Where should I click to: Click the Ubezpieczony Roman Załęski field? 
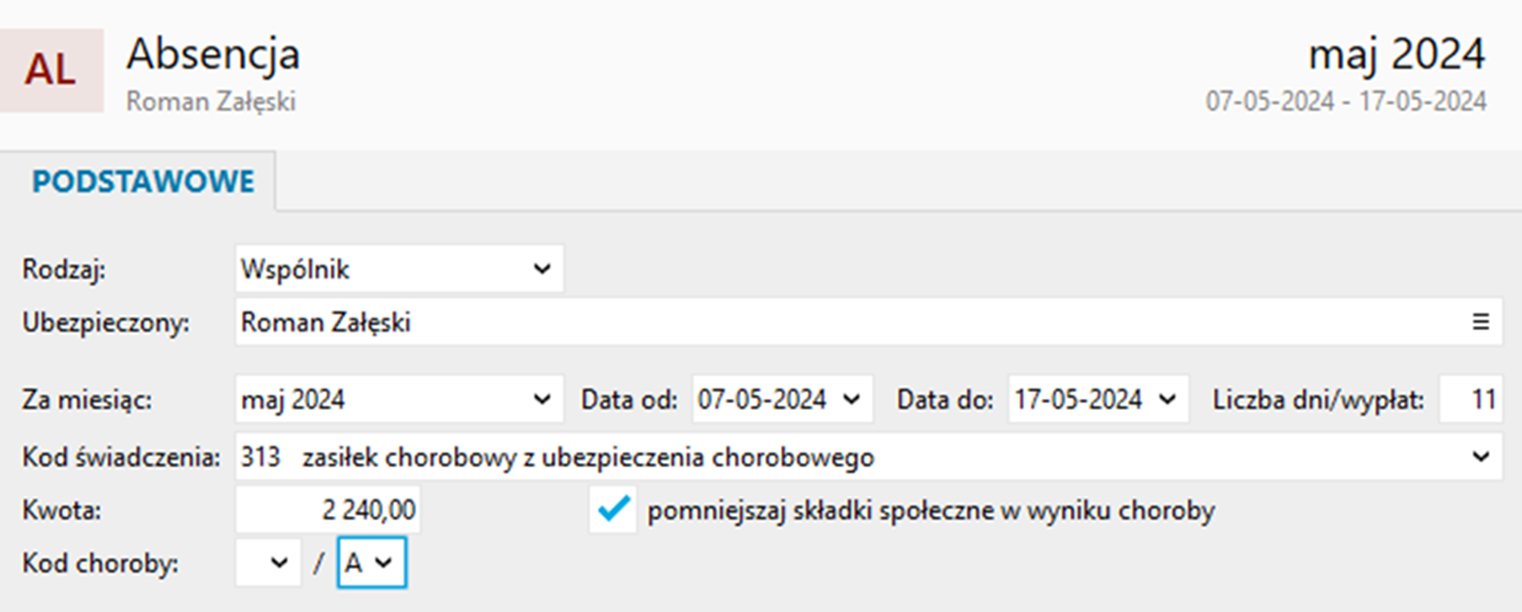869,323
